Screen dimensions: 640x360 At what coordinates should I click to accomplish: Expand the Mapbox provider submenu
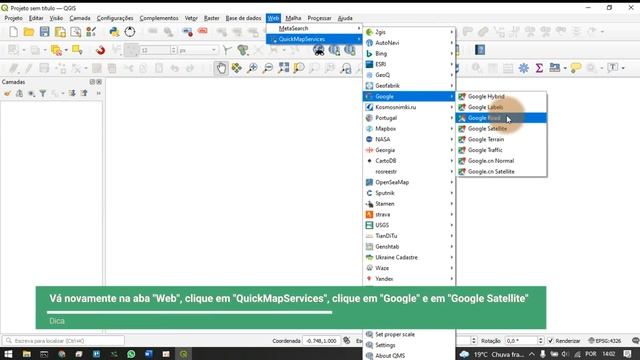click(x=409, y=129)
